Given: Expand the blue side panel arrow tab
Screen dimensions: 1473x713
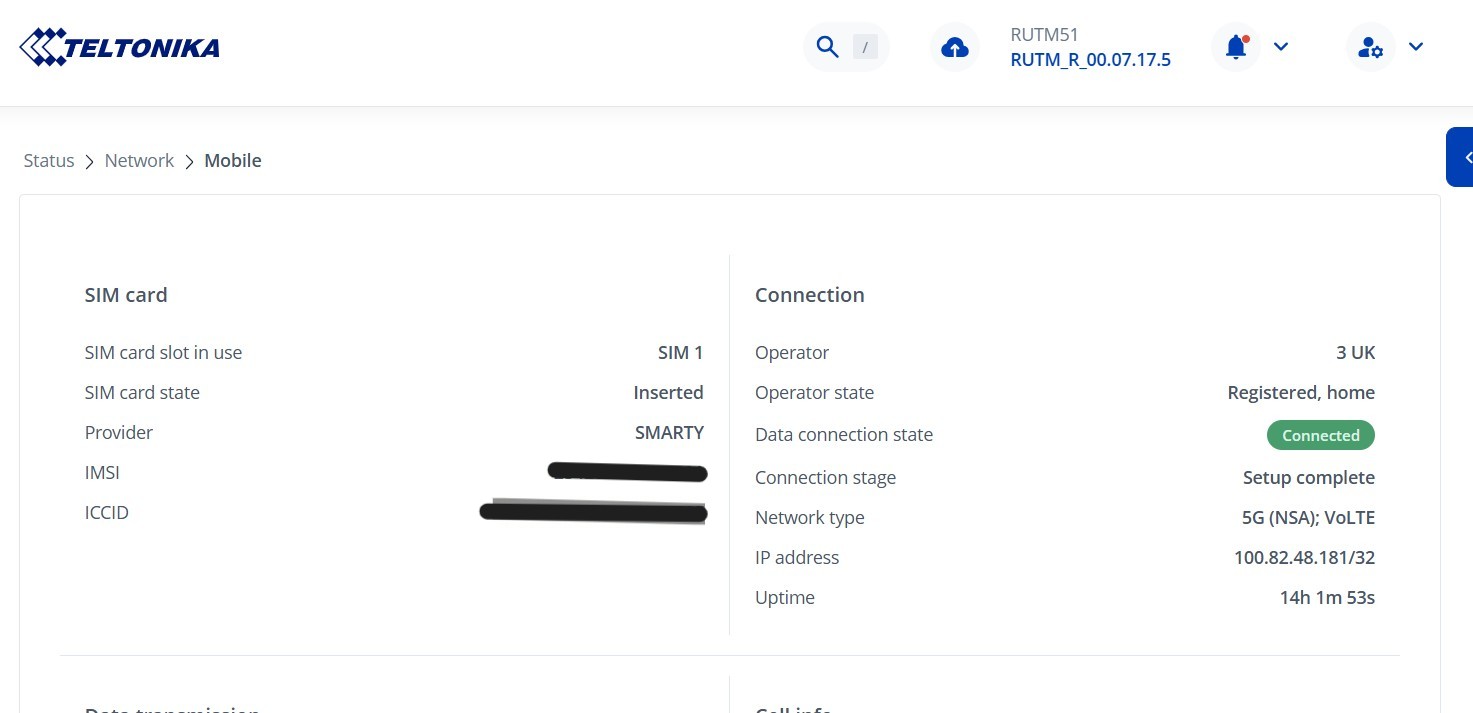Looking at the screenshot, I should (x=1463, y=157).
